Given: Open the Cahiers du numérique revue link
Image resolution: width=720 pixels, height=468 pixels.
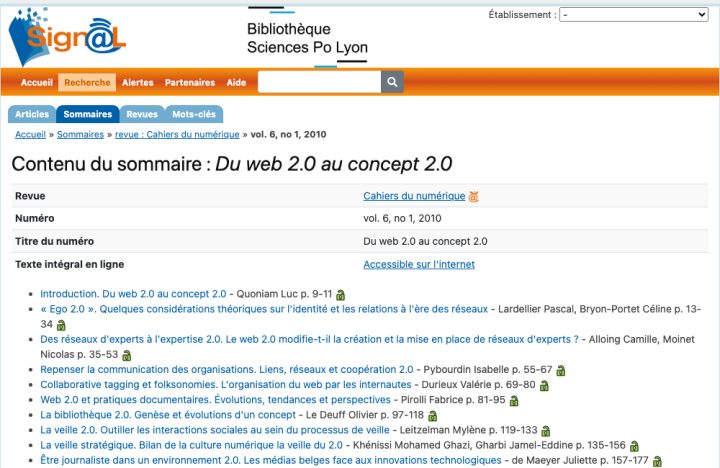Looking at the screenshot, I should point(414,196).
